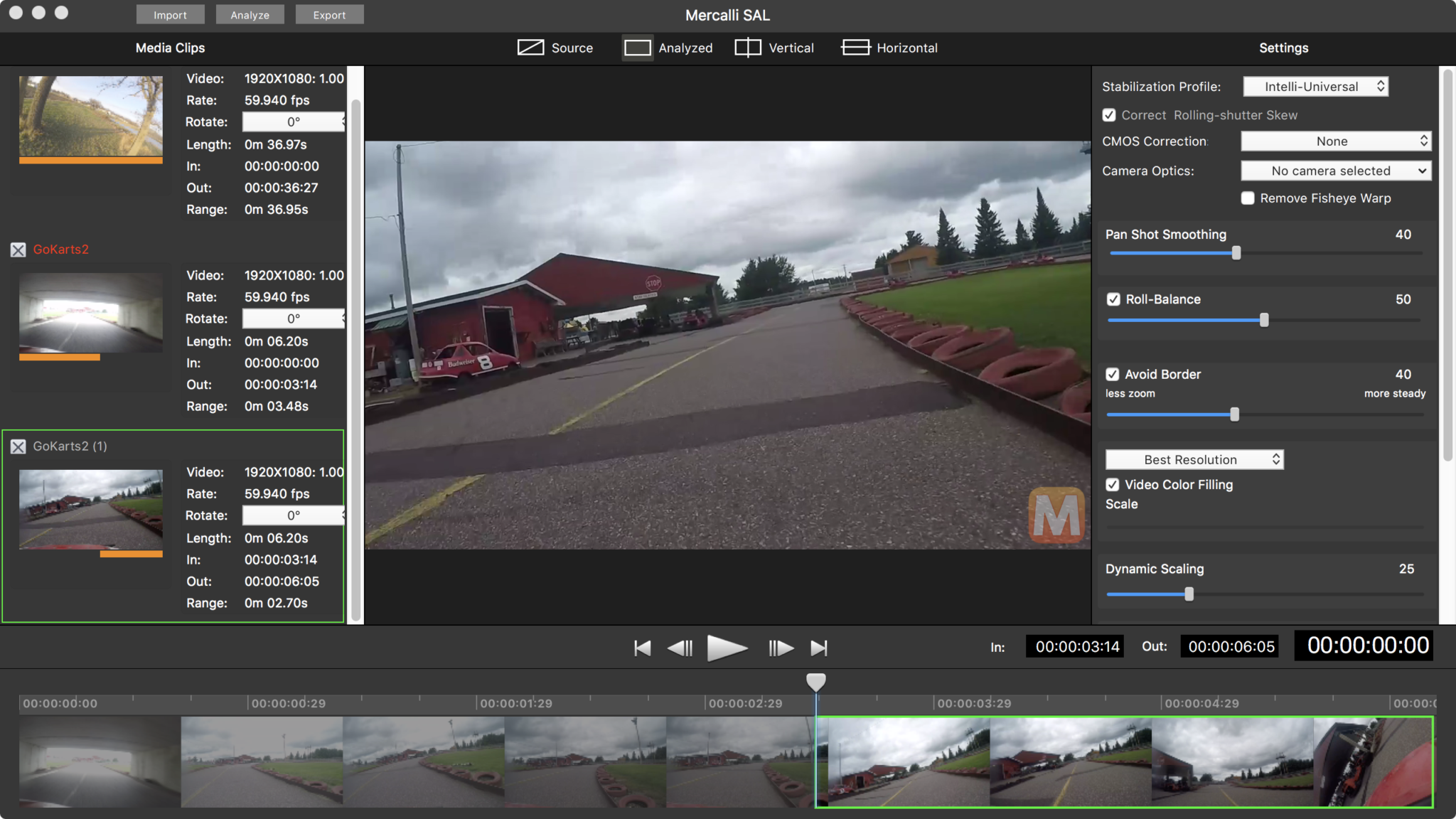Step one frame forward

[781, 648]
